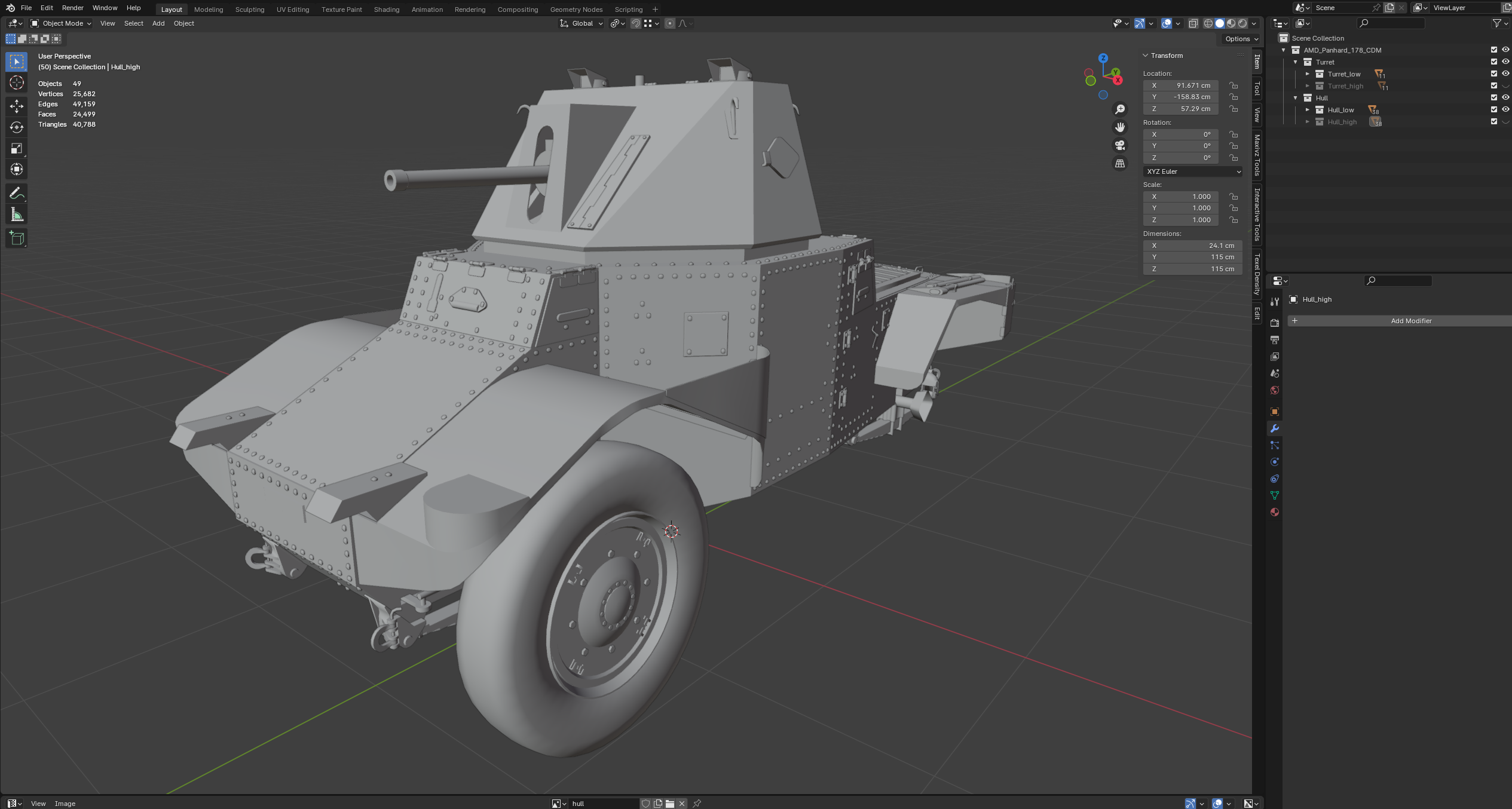This screenshot has height=809, width=1512.
Task: Toggle snapping magnet icon
Action: (636, 23)
